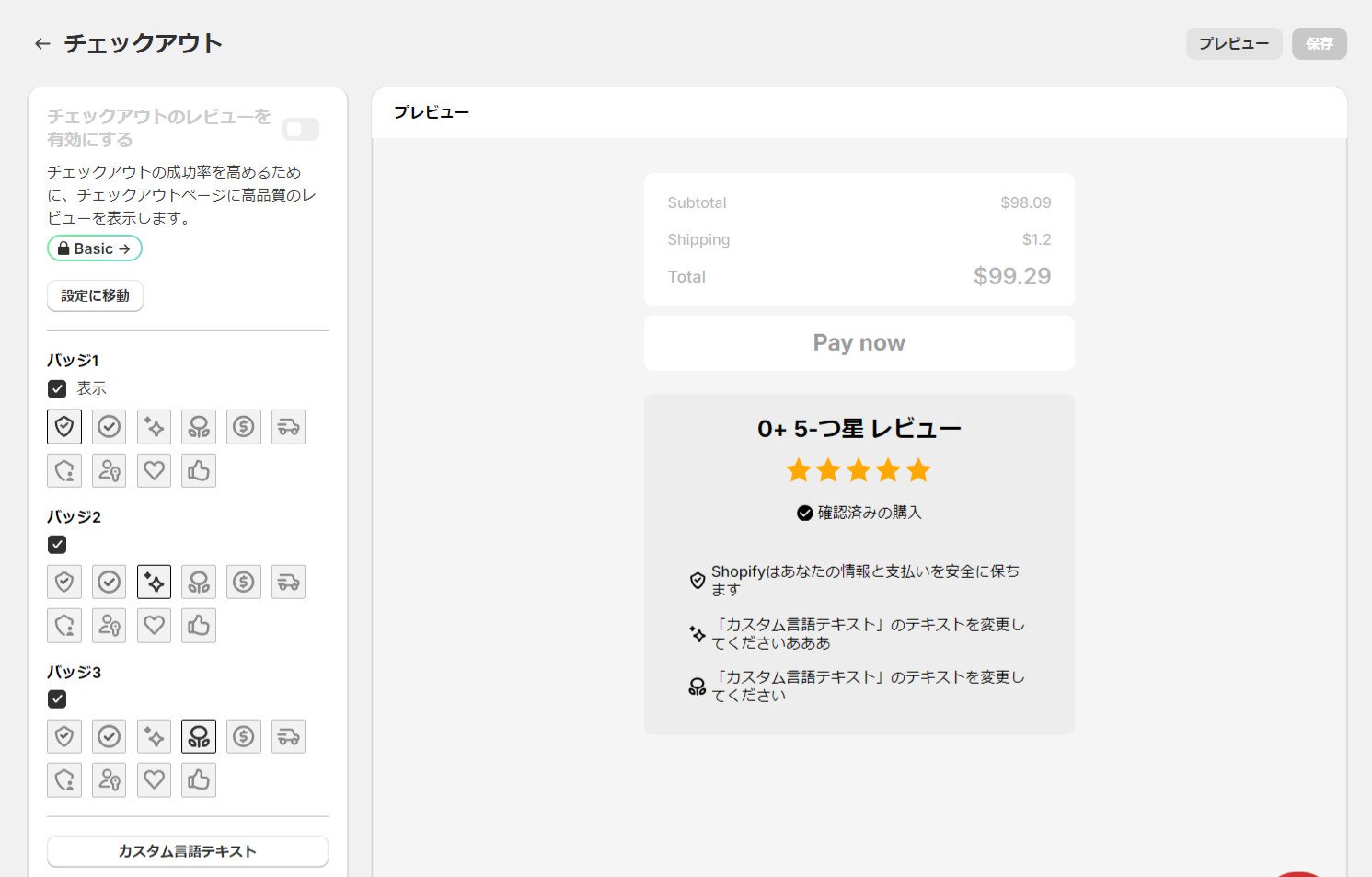1372x877 pixels.
Task: Click the 設定に移動 button
Action: click(95, 295)
